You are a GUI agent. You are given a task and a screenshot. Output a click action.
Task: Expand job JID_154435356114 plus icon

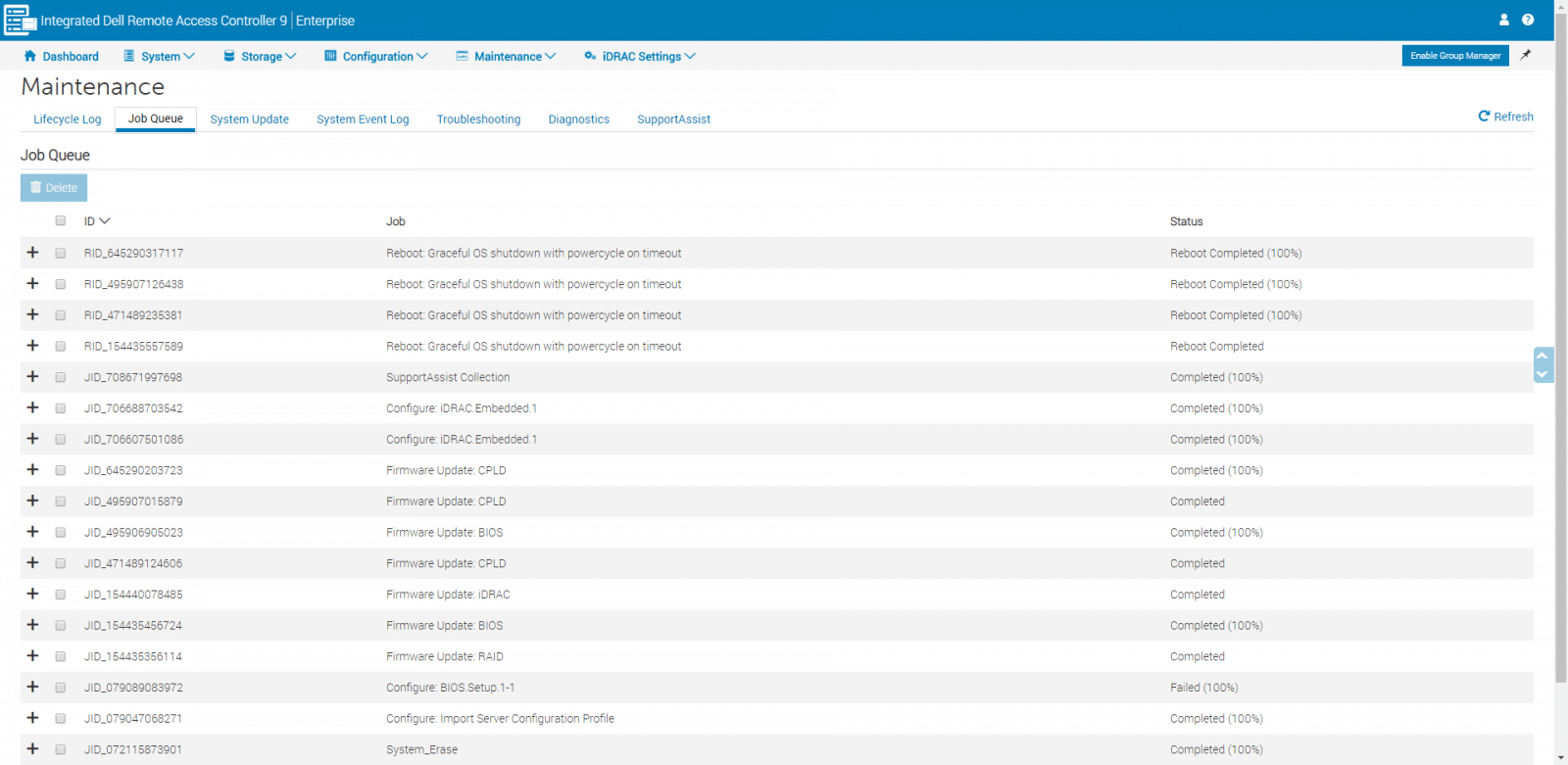click(32, 655)
